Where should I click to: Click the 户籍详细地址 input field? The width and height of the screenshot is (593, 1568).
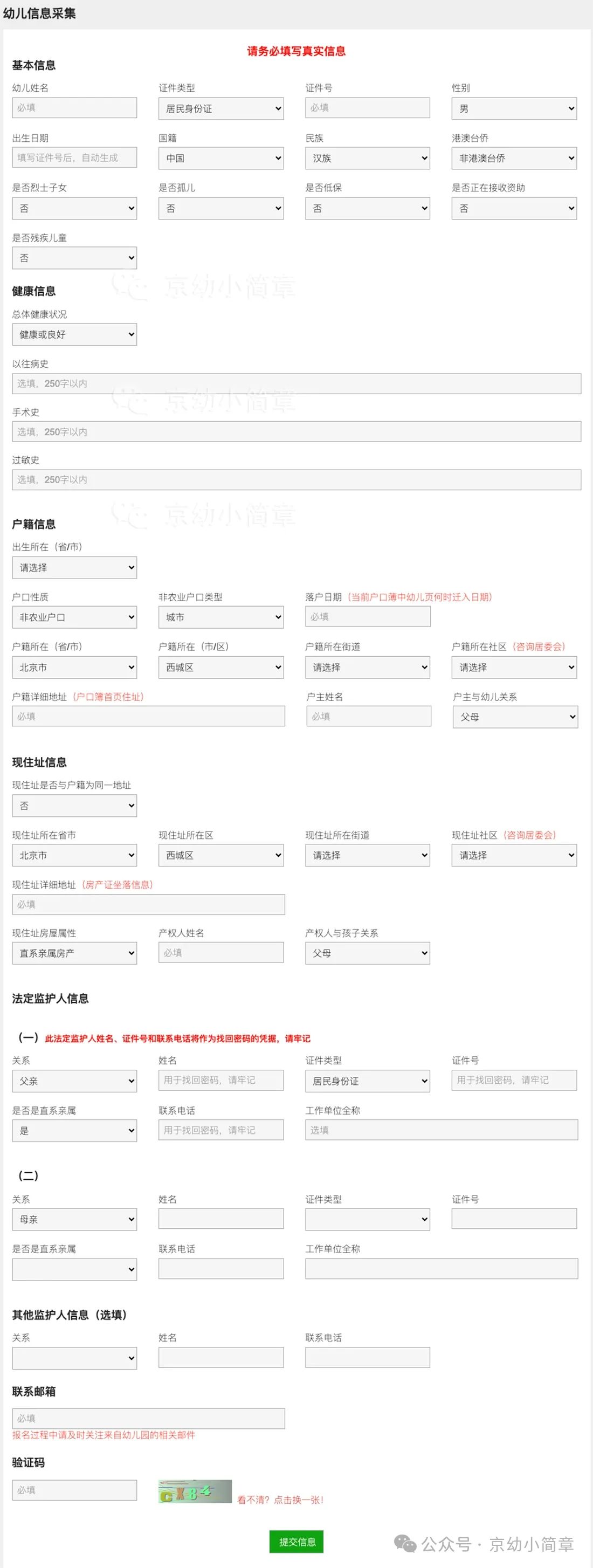click(149, 717)
